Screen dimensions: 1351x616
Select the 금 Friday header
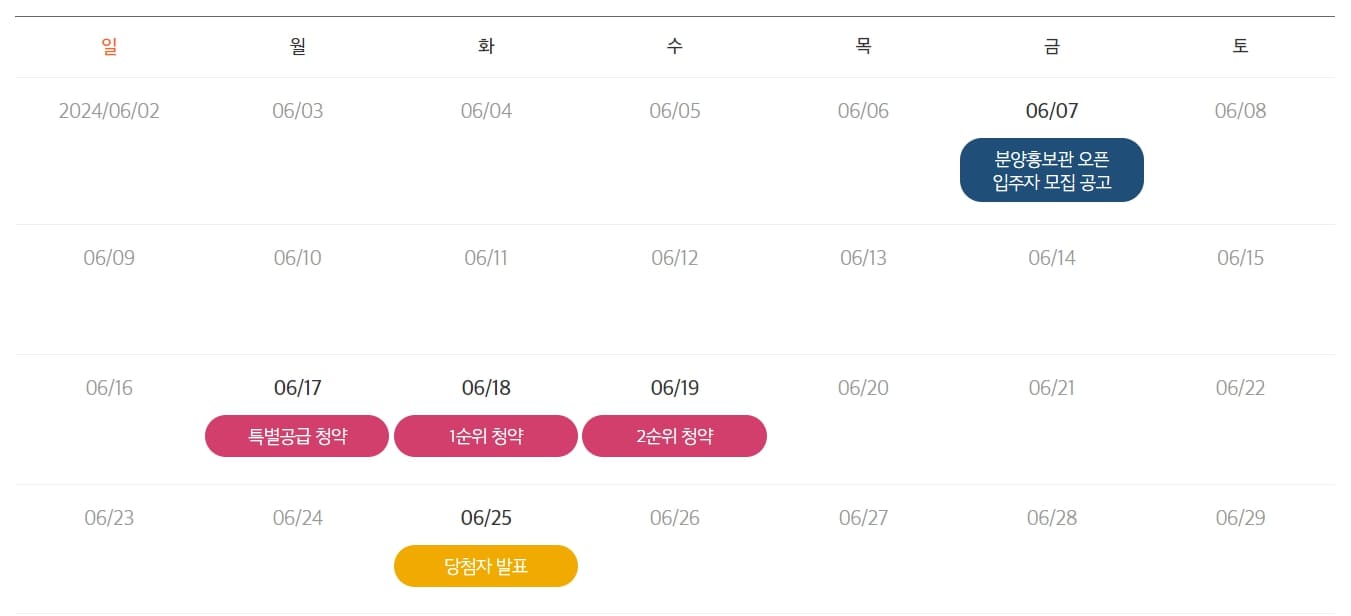click(1052, 46)
